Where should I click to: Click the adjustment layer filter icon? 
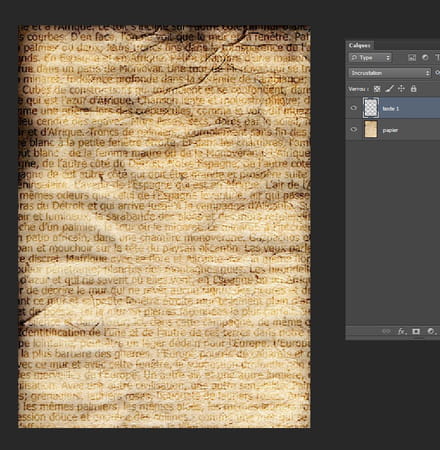pyautogui.click(x=425, y=57)
